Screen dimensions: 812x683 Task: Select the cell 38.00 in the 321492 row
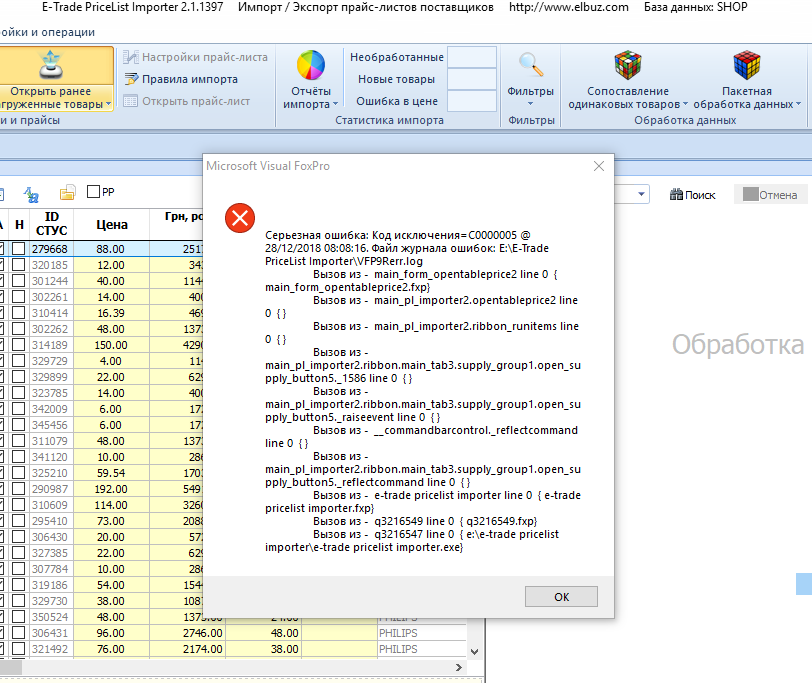(x=263, y=649)
